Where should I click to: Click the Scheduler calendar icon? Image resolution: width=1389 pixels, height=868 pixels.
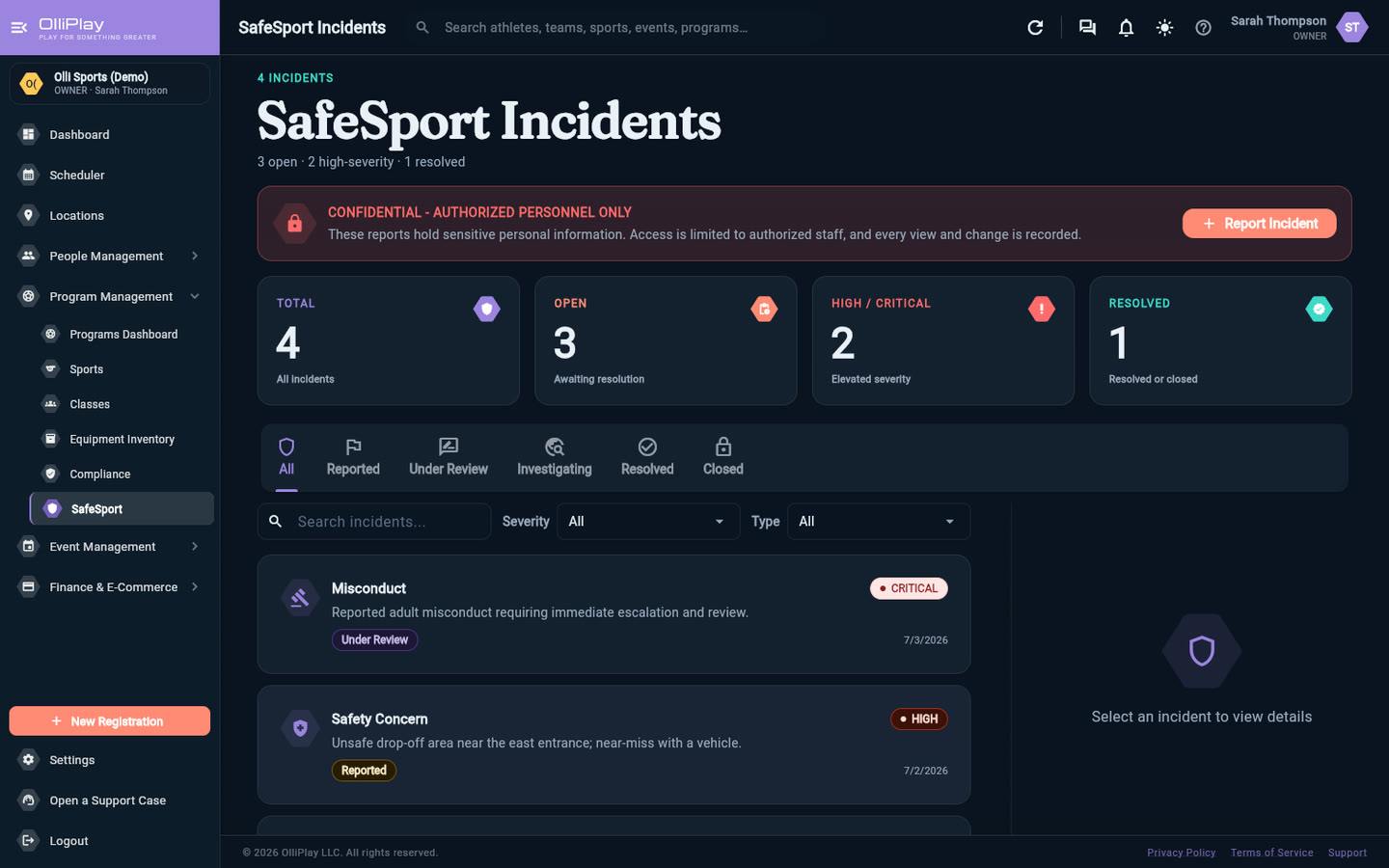point(28,175)
